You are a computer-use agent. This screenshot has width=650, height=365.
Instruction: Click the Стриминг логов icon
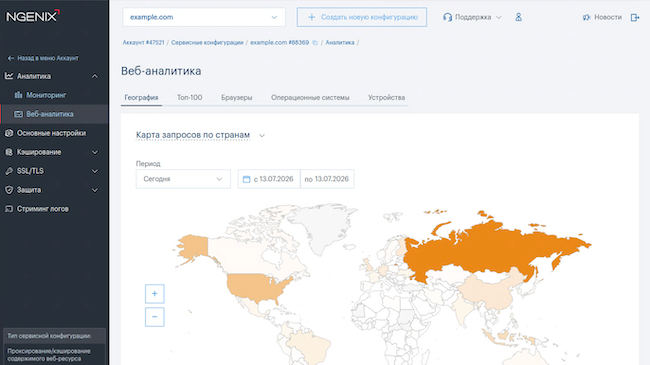9,209
